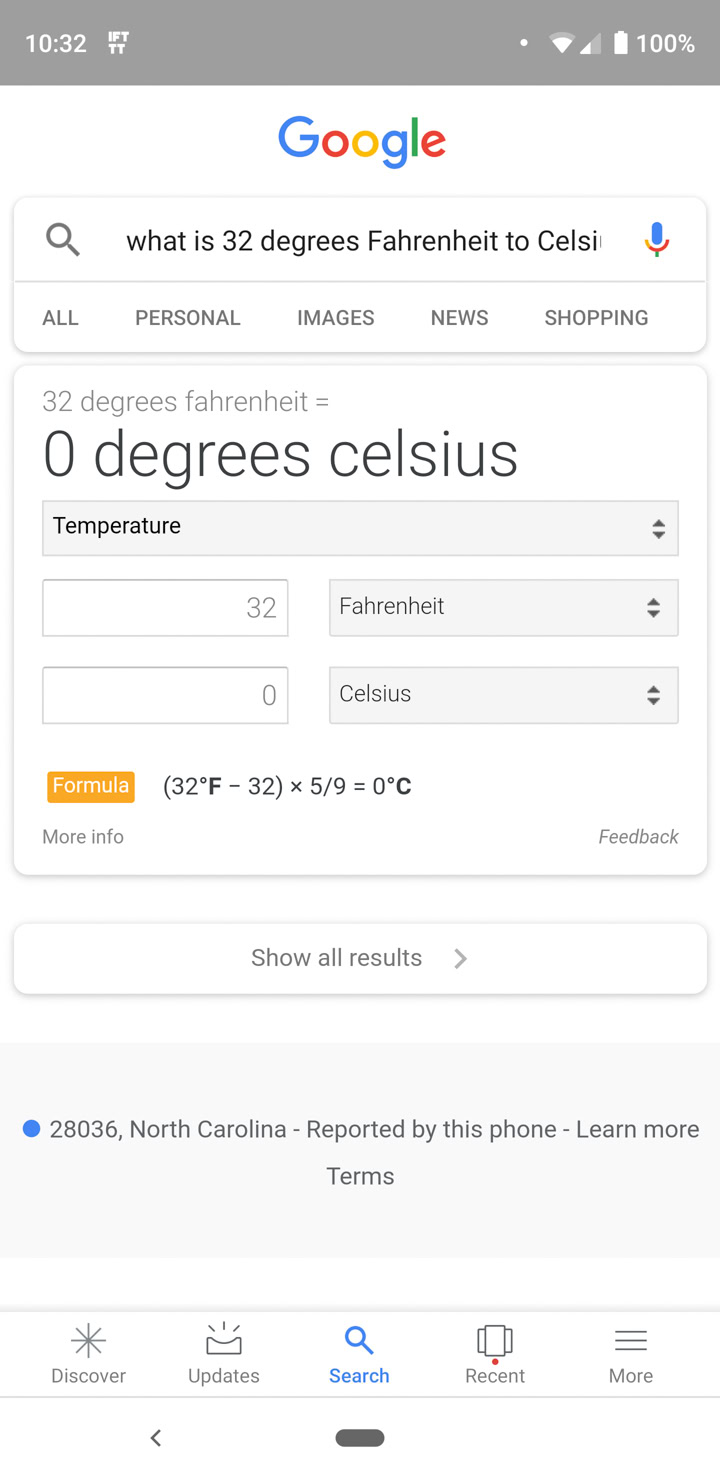Tap the Google logo
The height and width of the screenshot is (1480, 720).
click(361, 141)
